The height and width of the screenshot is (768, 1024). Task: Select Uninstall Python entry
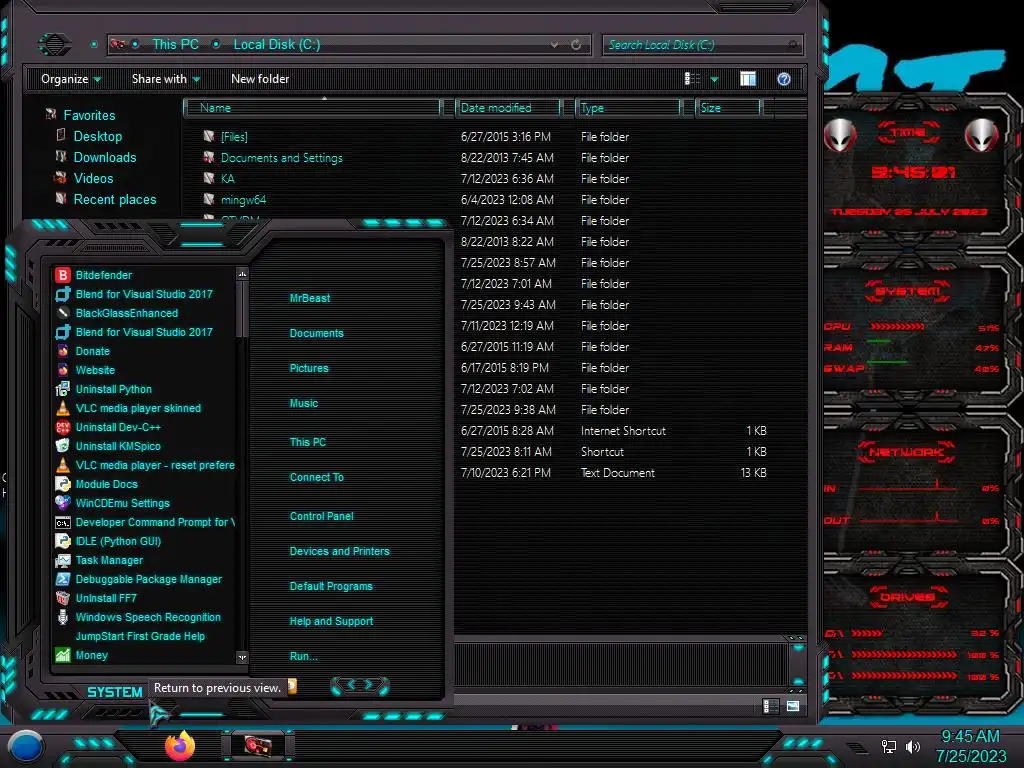[114, 389]
